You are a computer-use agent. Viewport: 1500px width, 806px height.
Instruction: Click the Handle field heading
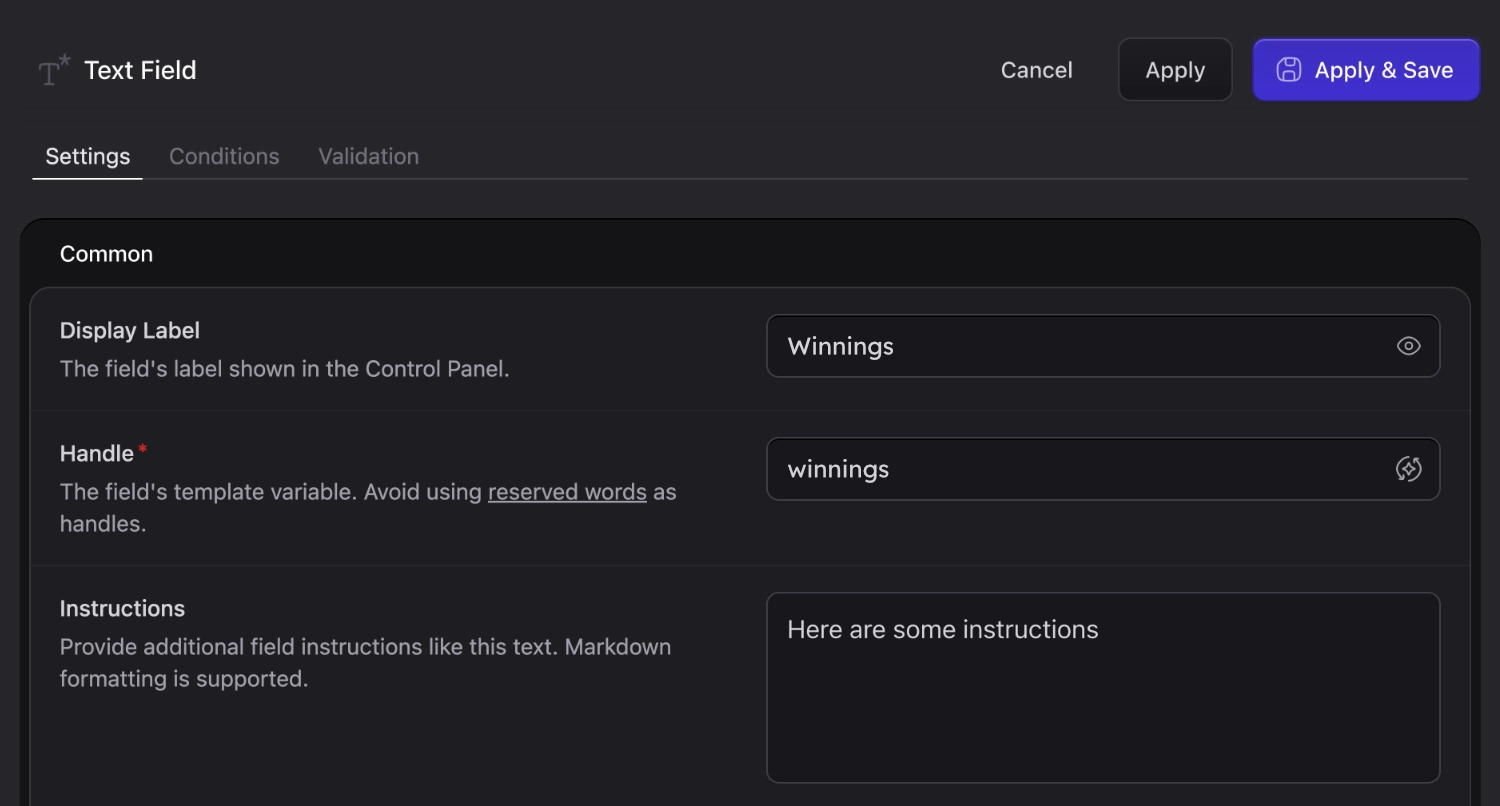[97, 454]
